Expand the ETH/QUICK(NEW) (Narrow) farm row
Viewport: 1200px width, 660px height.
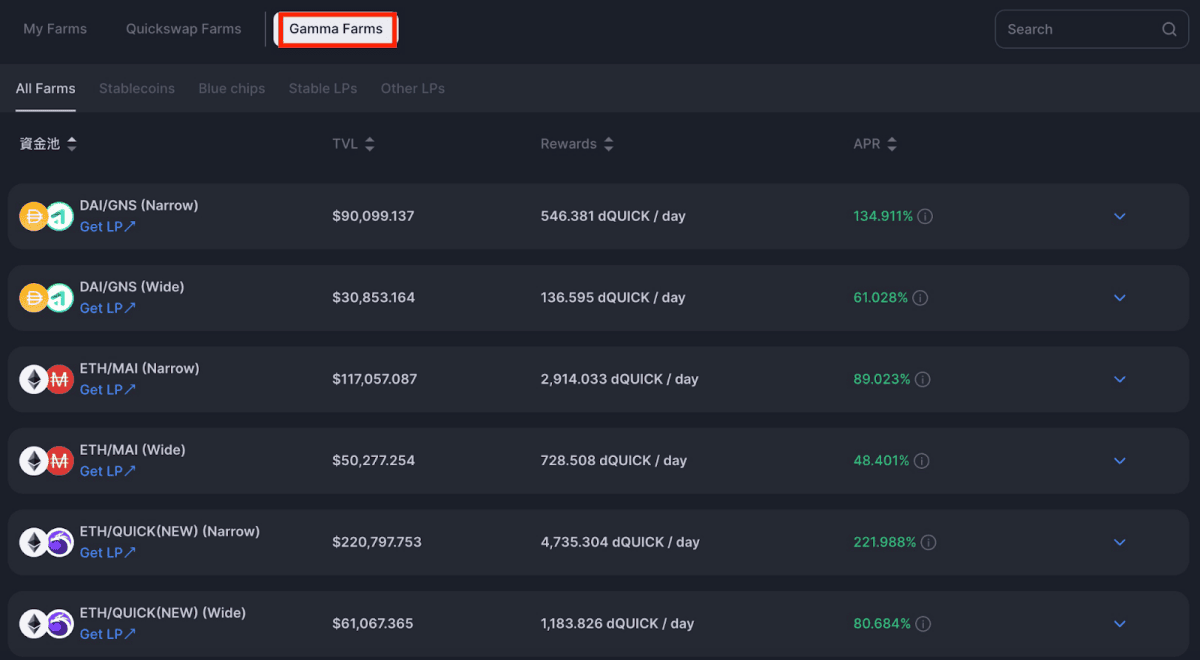[1120, 543]
